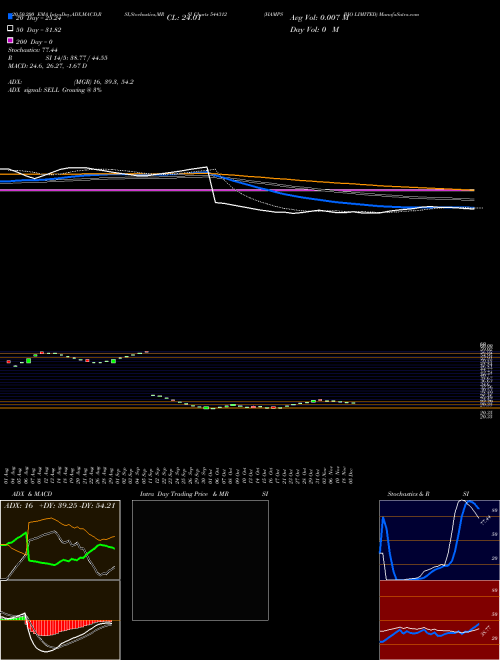Select the 'CL: 24.01' closing price text
The image size is (500, 660).
coord(184,18)
